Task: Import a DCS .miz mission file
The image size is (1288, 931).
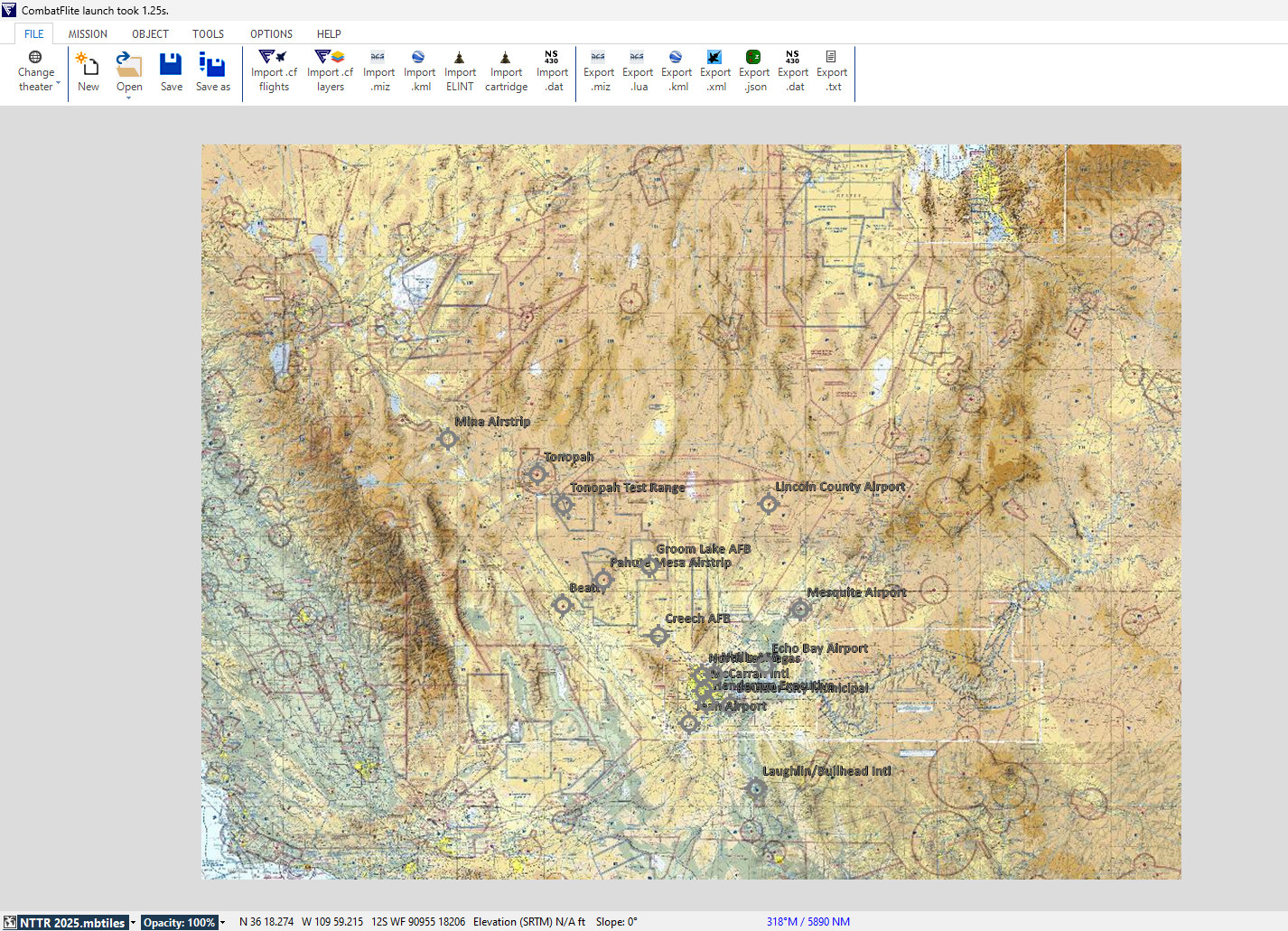Action: (x=378, y=70)
